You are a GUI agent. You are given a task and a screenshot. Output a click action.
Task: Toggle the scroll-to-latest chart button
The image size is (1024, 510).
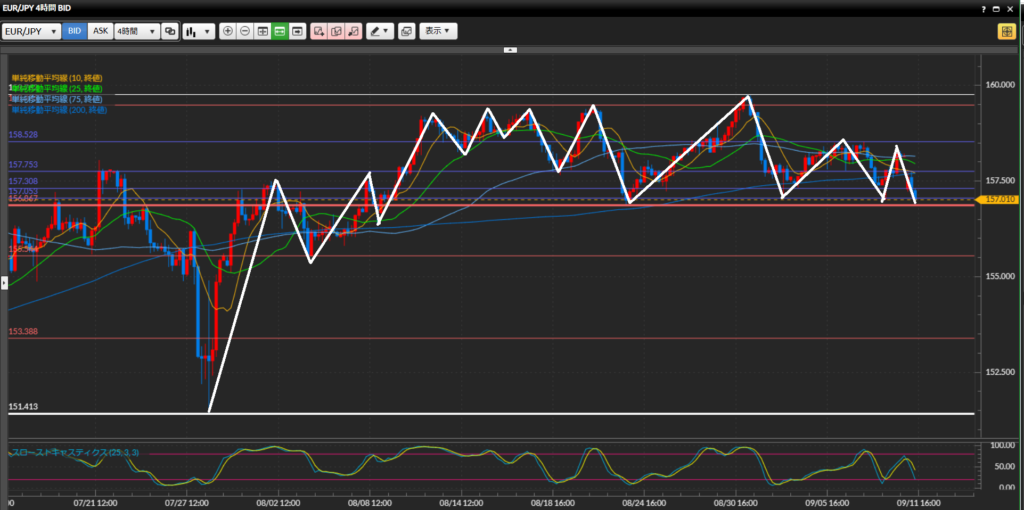pyautogui.click(x=298, y=31)
